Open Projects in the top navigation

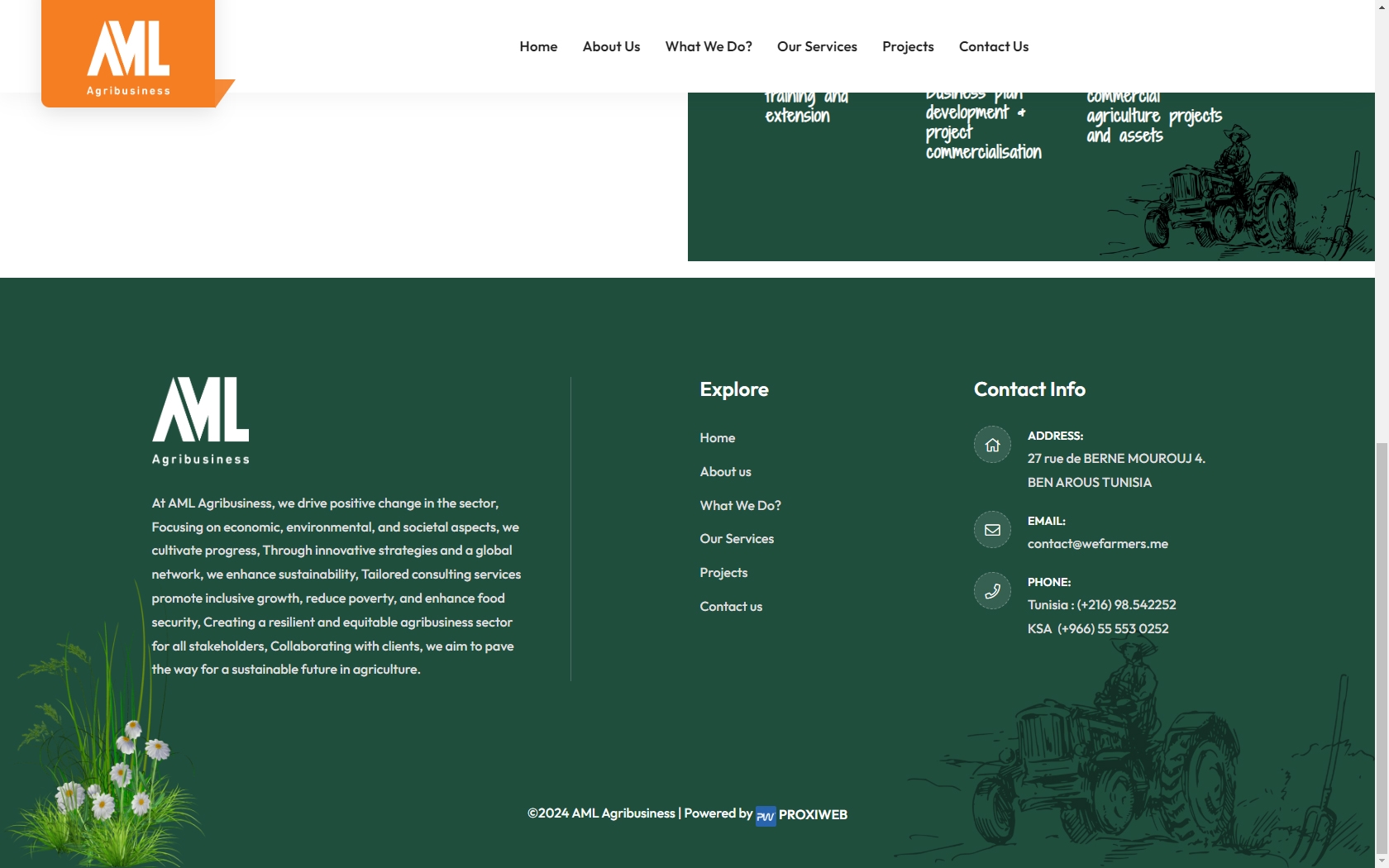click(x=908, y=46)
